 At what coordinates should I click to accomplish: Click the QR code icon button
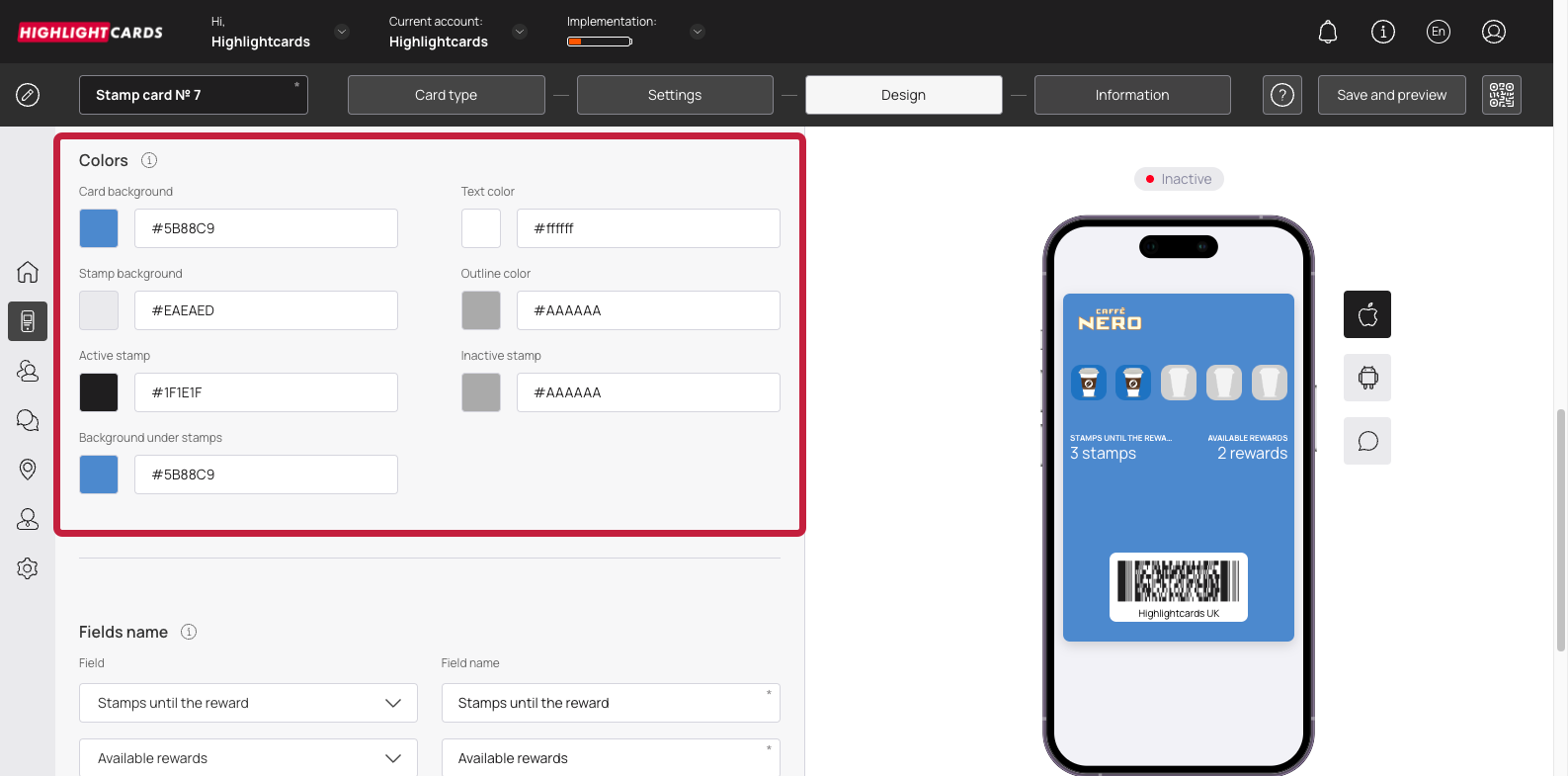1501,95
